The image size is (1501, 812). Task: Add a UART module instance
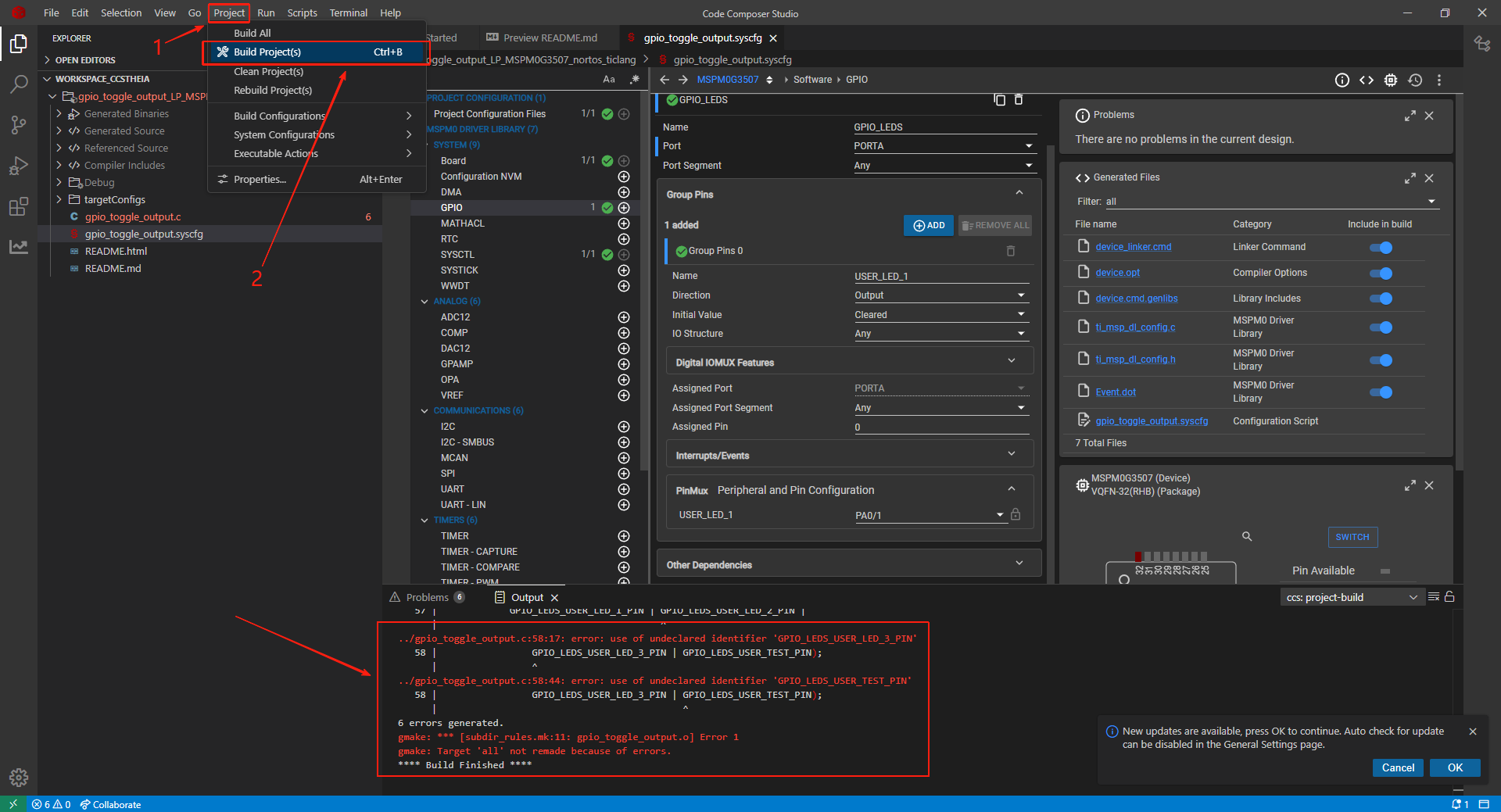click(x=624, y=489)
